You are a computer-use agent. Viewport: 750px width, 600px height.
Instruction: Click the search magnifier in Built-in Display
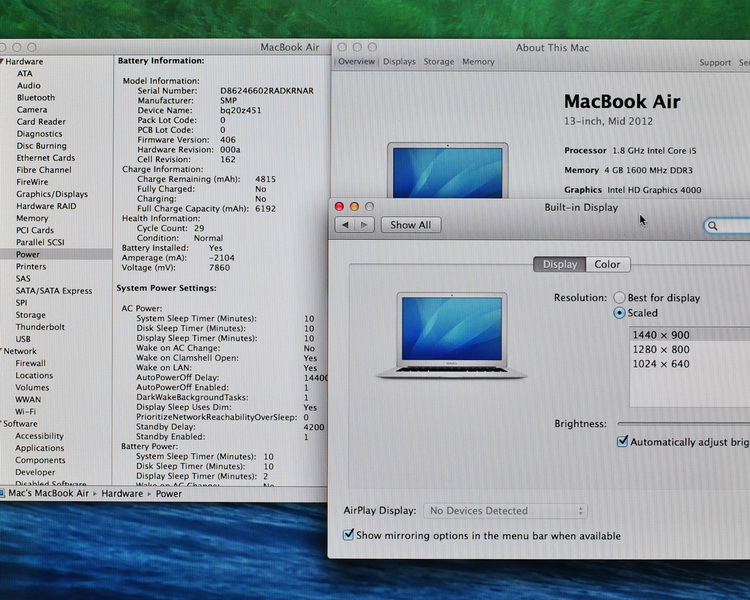(713, 226)
